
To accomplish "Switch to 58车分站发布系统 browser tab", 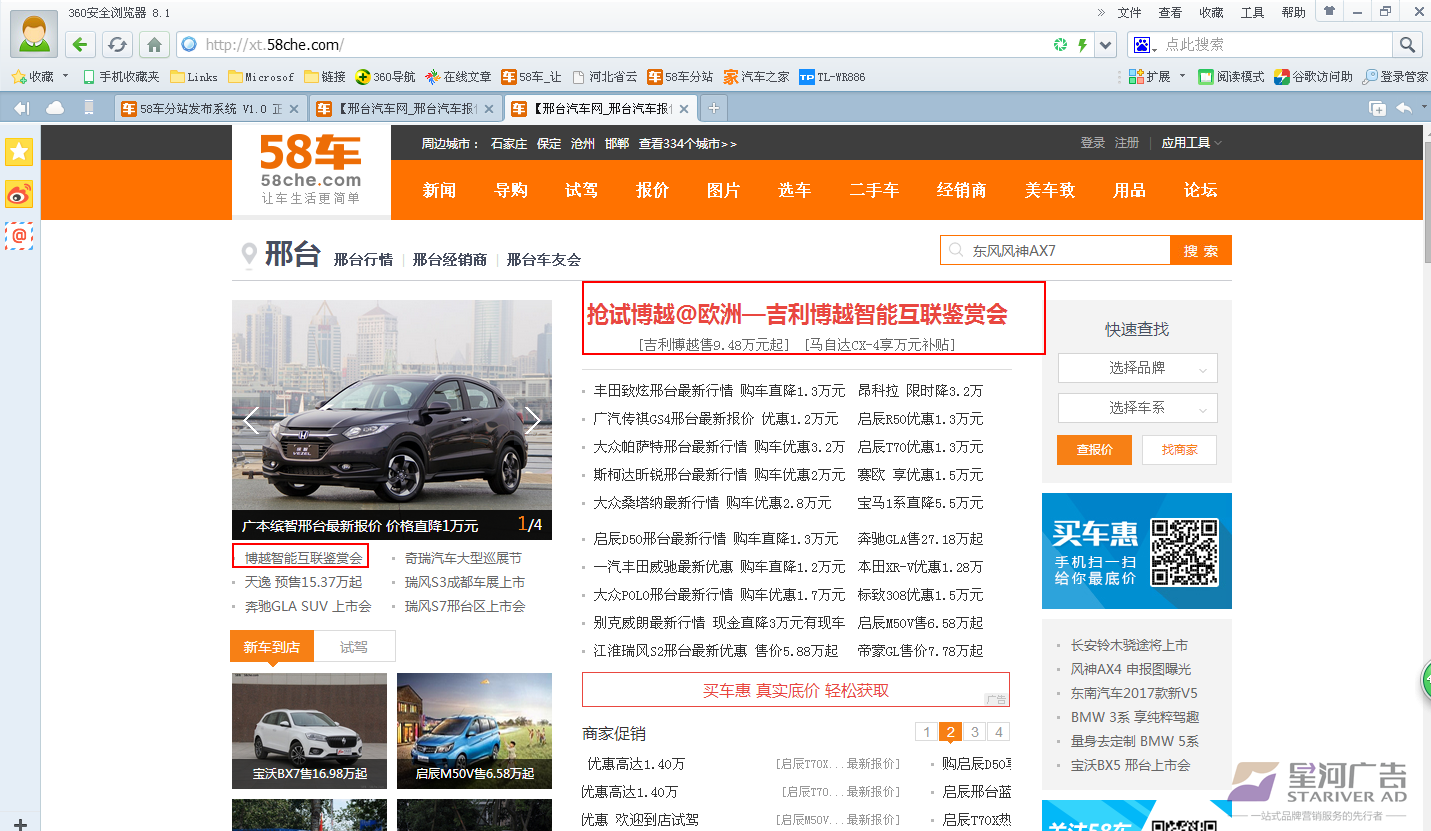I will point(208,108).
